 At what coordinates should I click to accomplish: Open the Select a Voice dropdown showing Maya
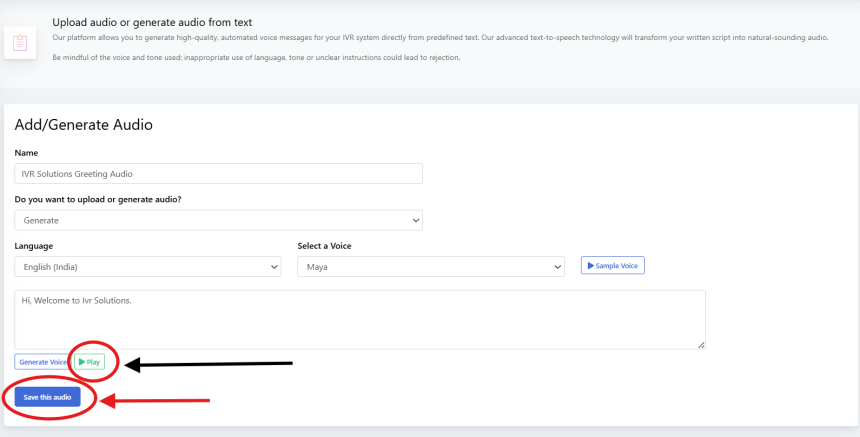click(430, 267)
